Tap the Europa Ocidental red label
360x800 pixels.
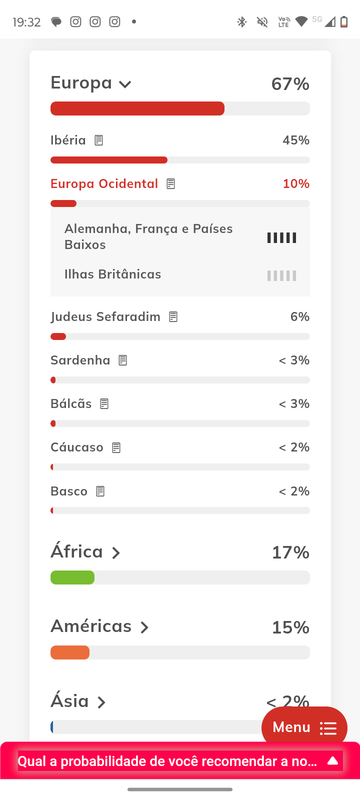(105, 184)
